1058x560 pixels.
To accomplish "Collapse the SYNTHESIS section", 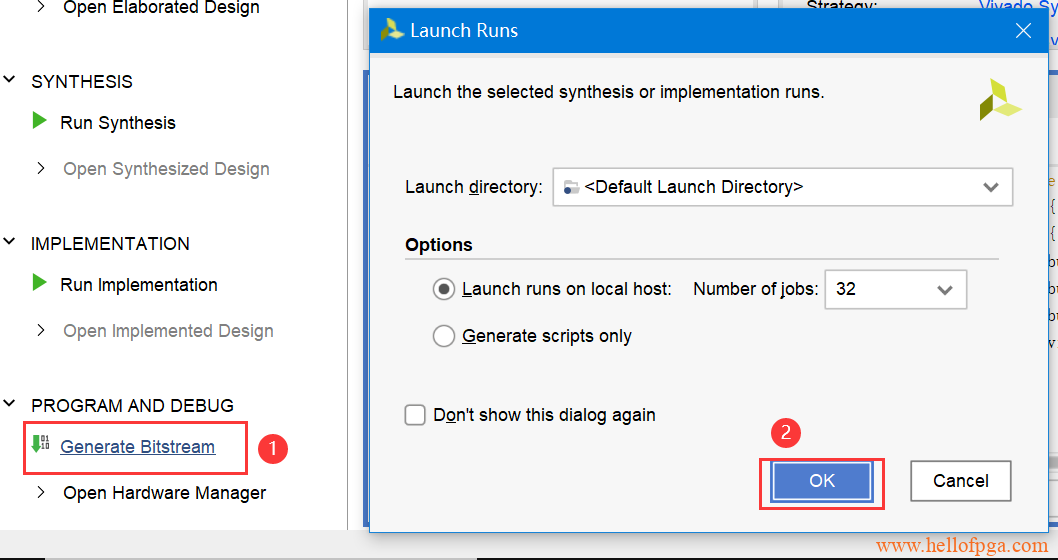I will (11, 81).
